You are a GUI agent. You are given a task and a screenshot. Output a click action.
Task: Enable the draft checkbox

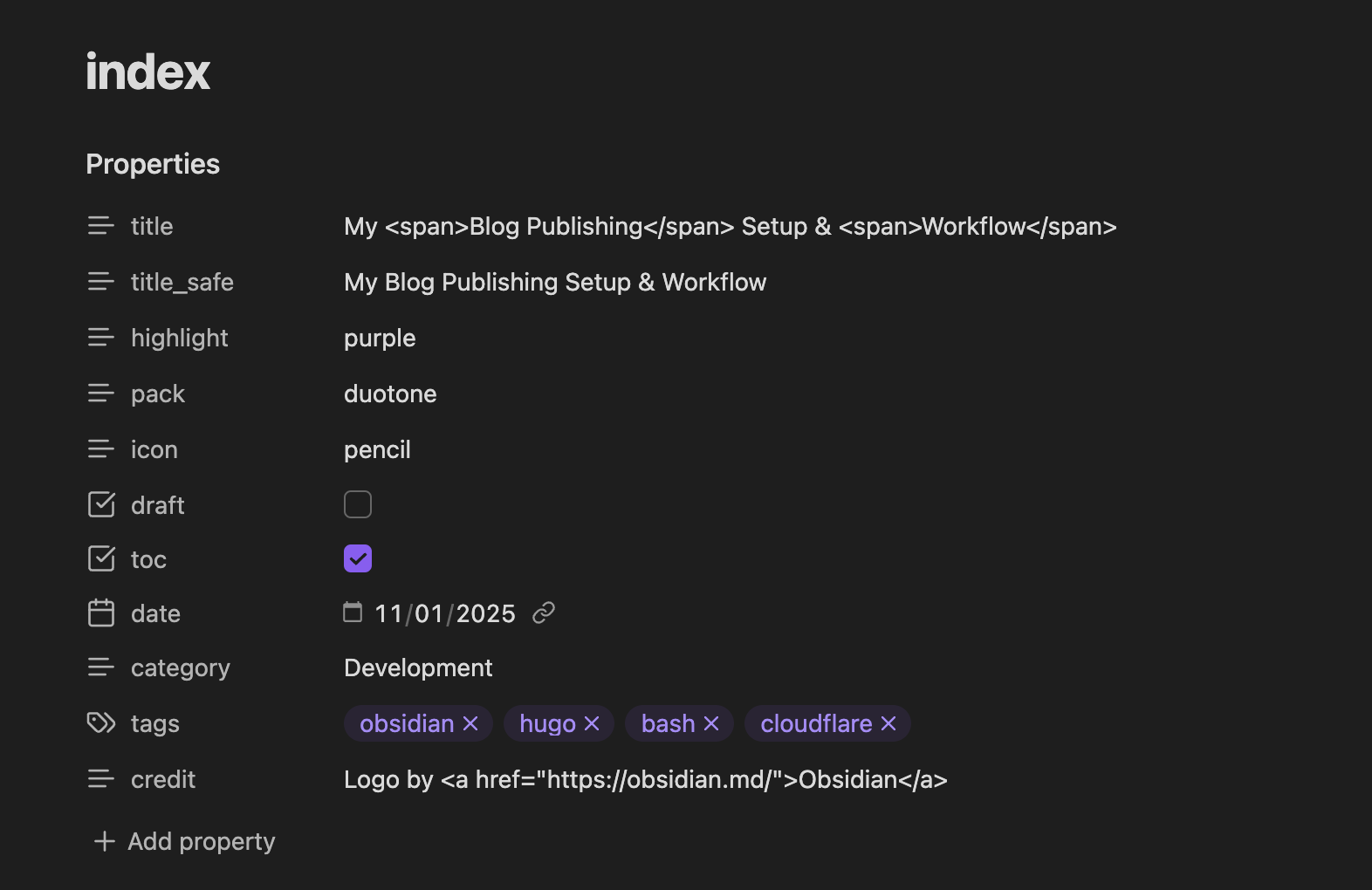(x=358, y=504)
